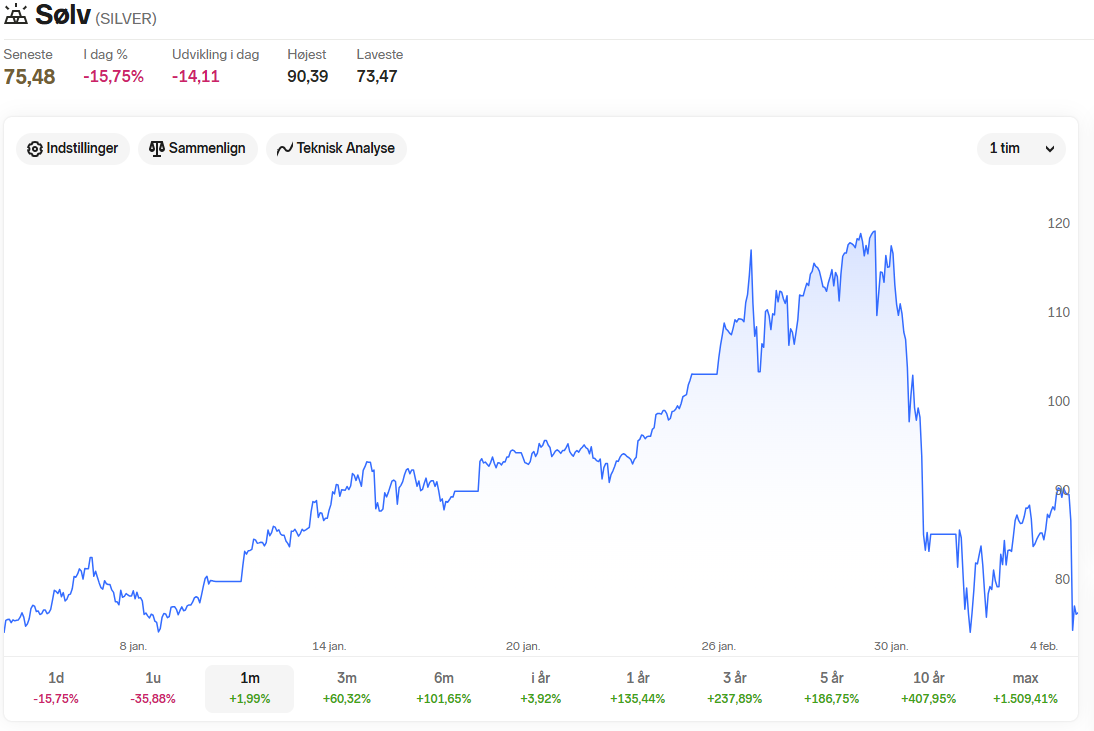Select the 1d period tab

56,688
